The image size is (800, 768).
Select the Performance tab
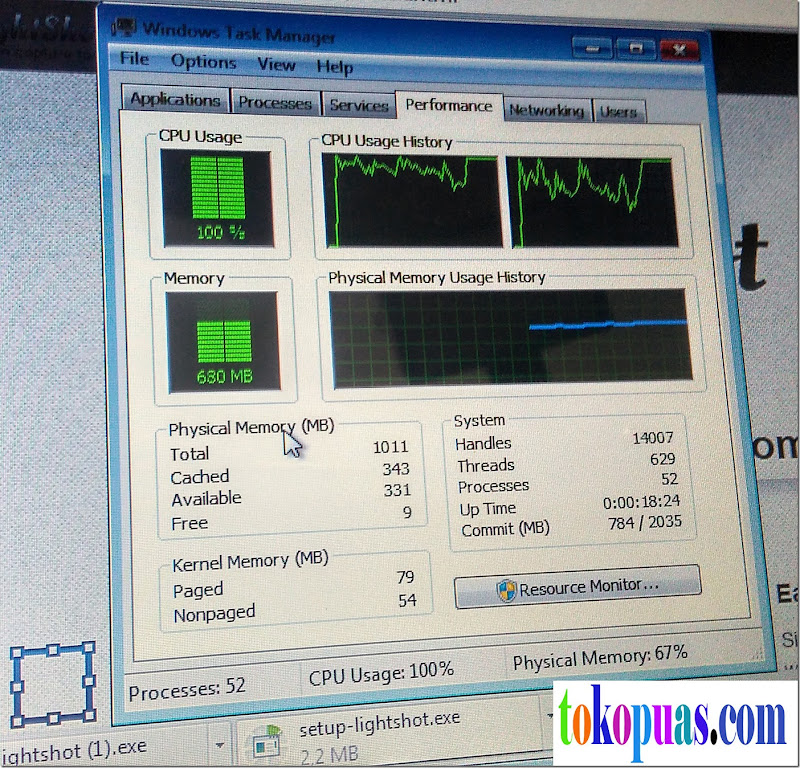coord(449,106)
